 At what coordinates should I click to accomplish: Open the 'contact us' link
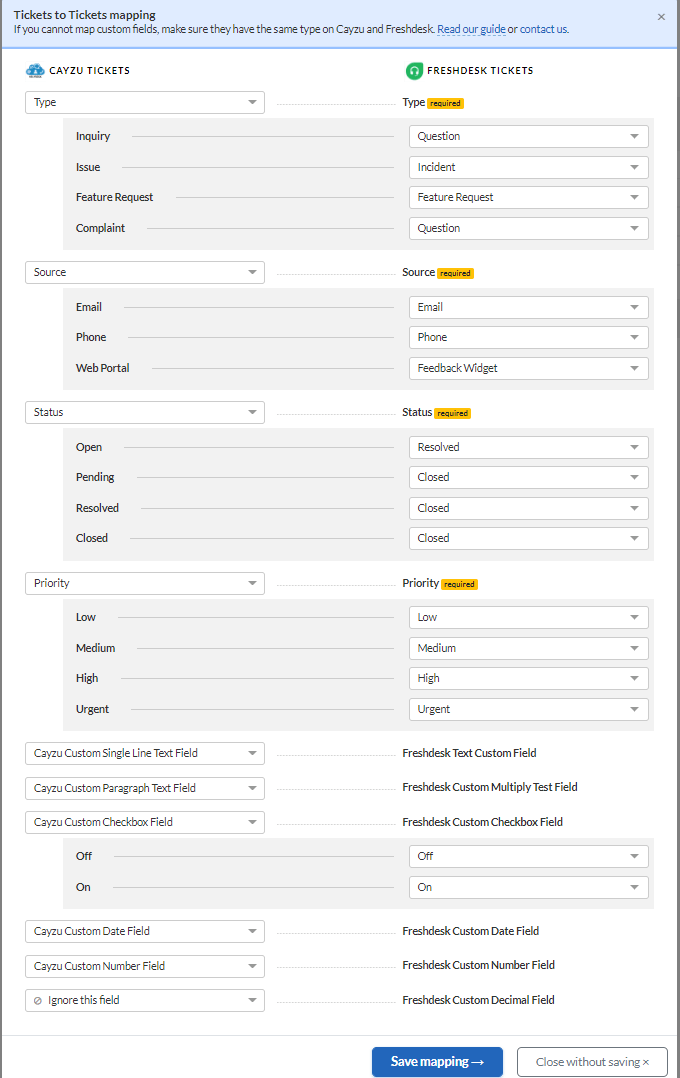[x=543, y=29]
